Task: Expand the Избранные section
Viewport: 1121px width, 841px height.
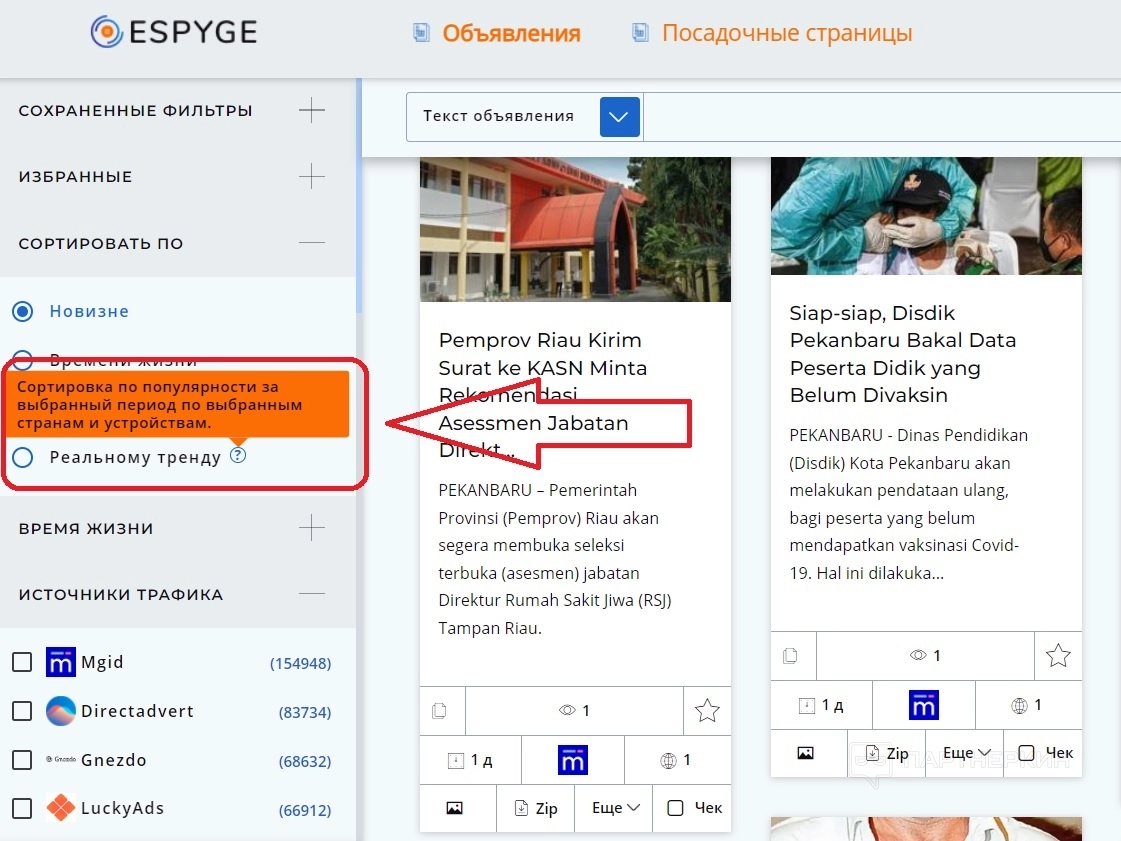Action: (x=312, y=176)
